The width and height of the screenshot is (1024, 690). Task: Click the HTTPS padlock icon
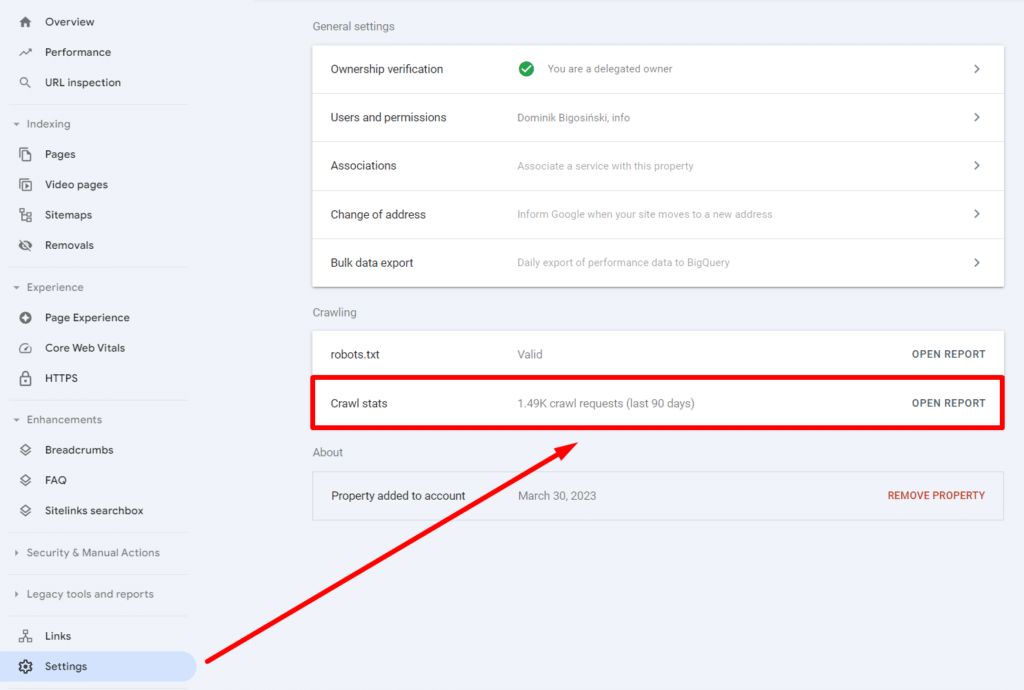tap(26, 379)
